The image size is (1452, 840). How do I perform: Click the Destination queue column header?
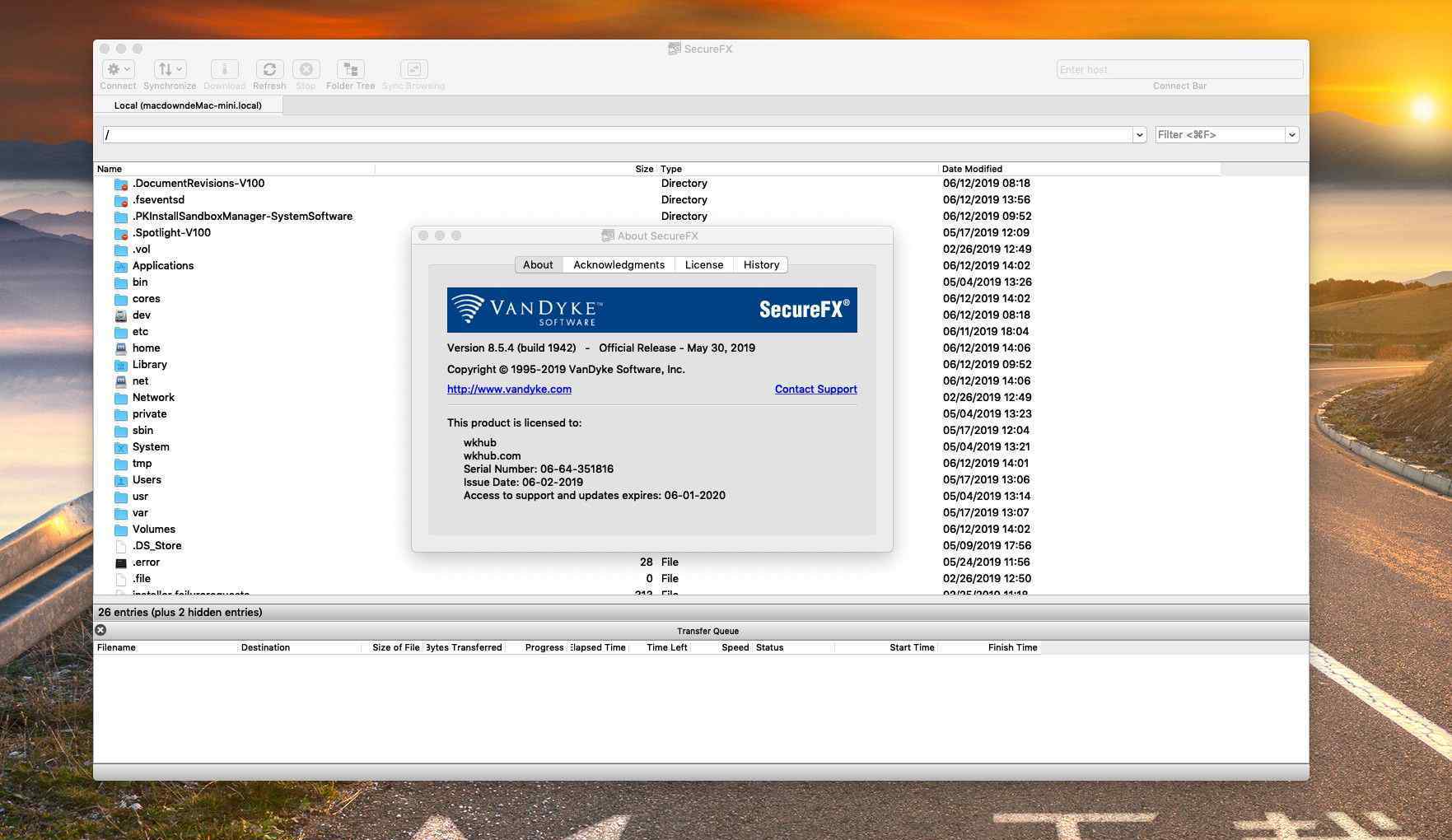[x=300, y=647]
